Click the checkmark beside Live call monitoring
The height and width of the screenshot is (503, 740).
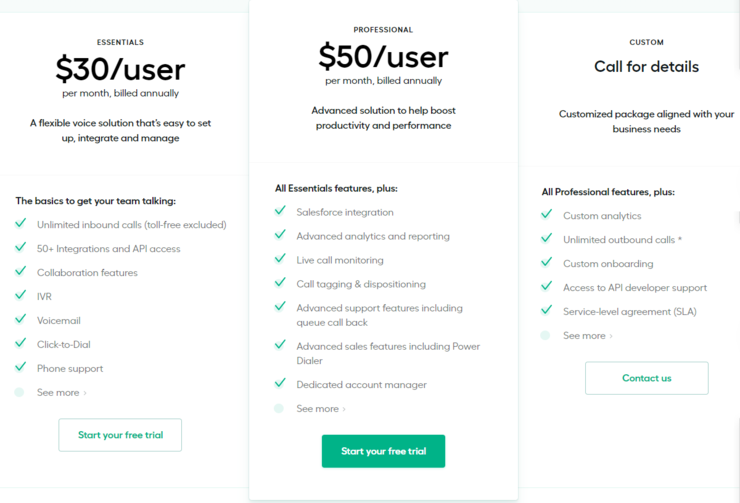(280, 259)
